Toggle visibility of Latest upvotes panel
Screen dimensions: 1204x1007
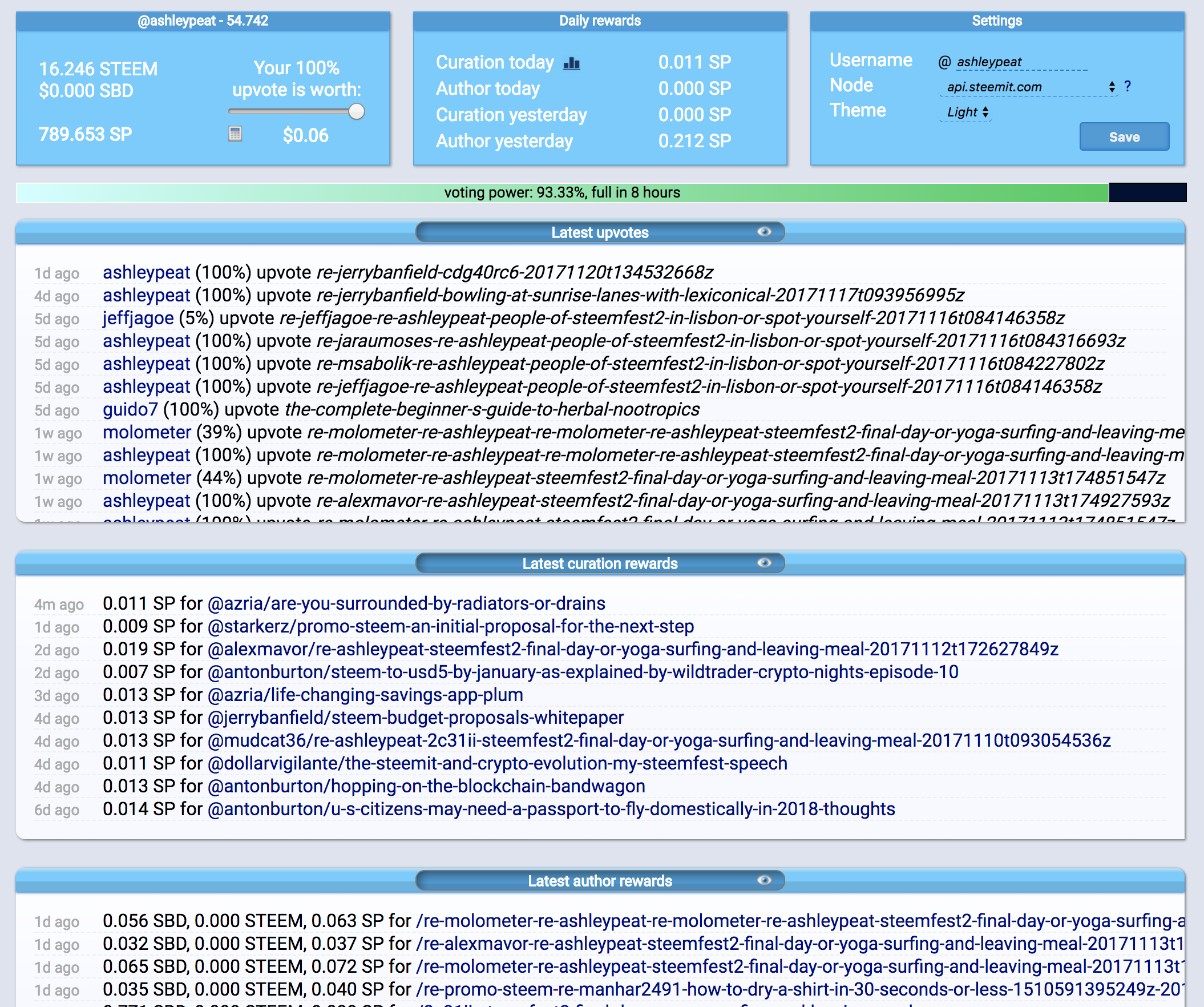pos(763,232)
